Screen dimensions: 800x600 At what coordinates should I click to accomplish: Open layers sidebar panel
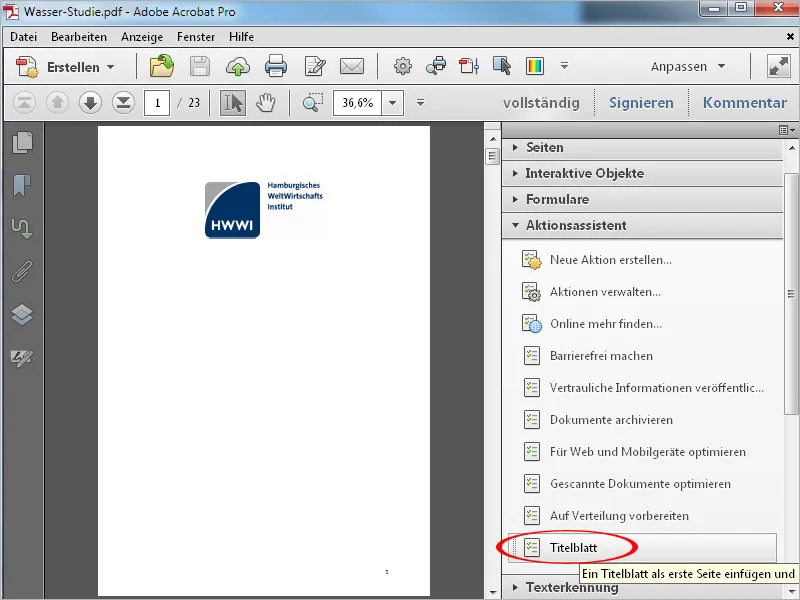pos(22,314)
